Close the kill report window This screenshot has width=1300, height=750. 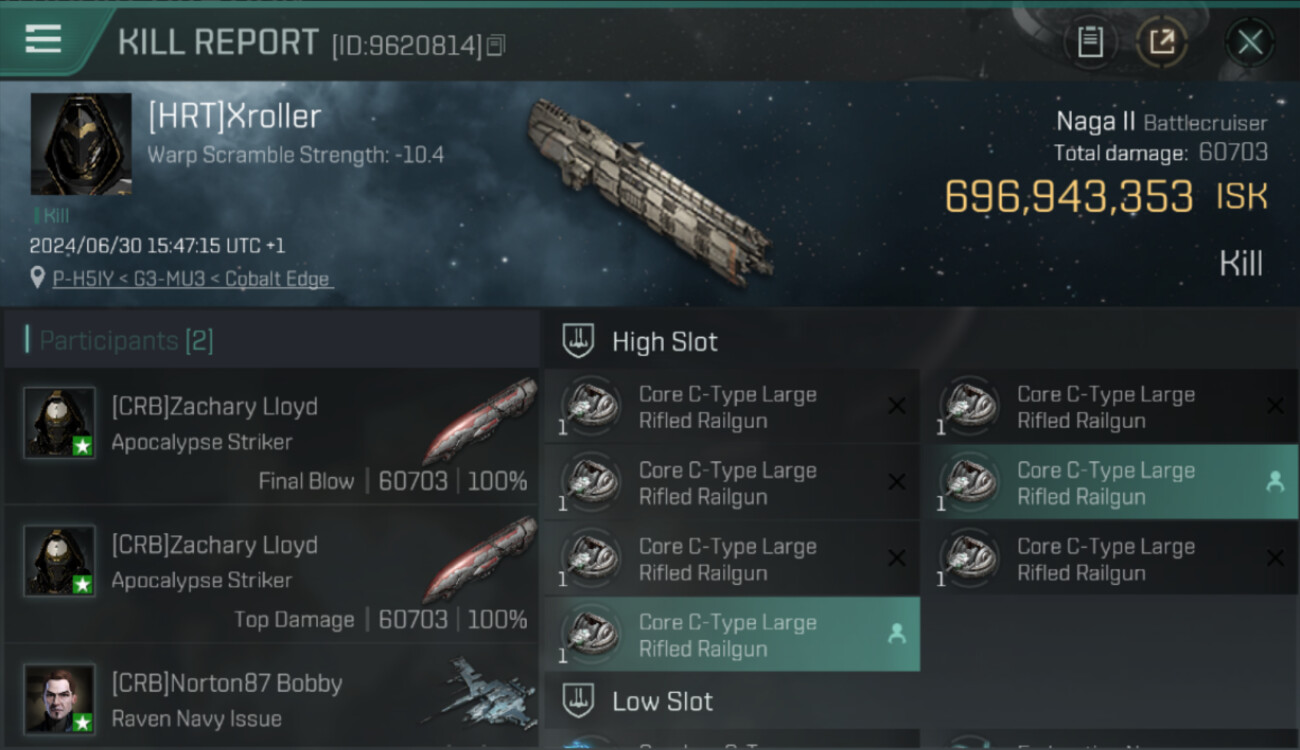1250,43
